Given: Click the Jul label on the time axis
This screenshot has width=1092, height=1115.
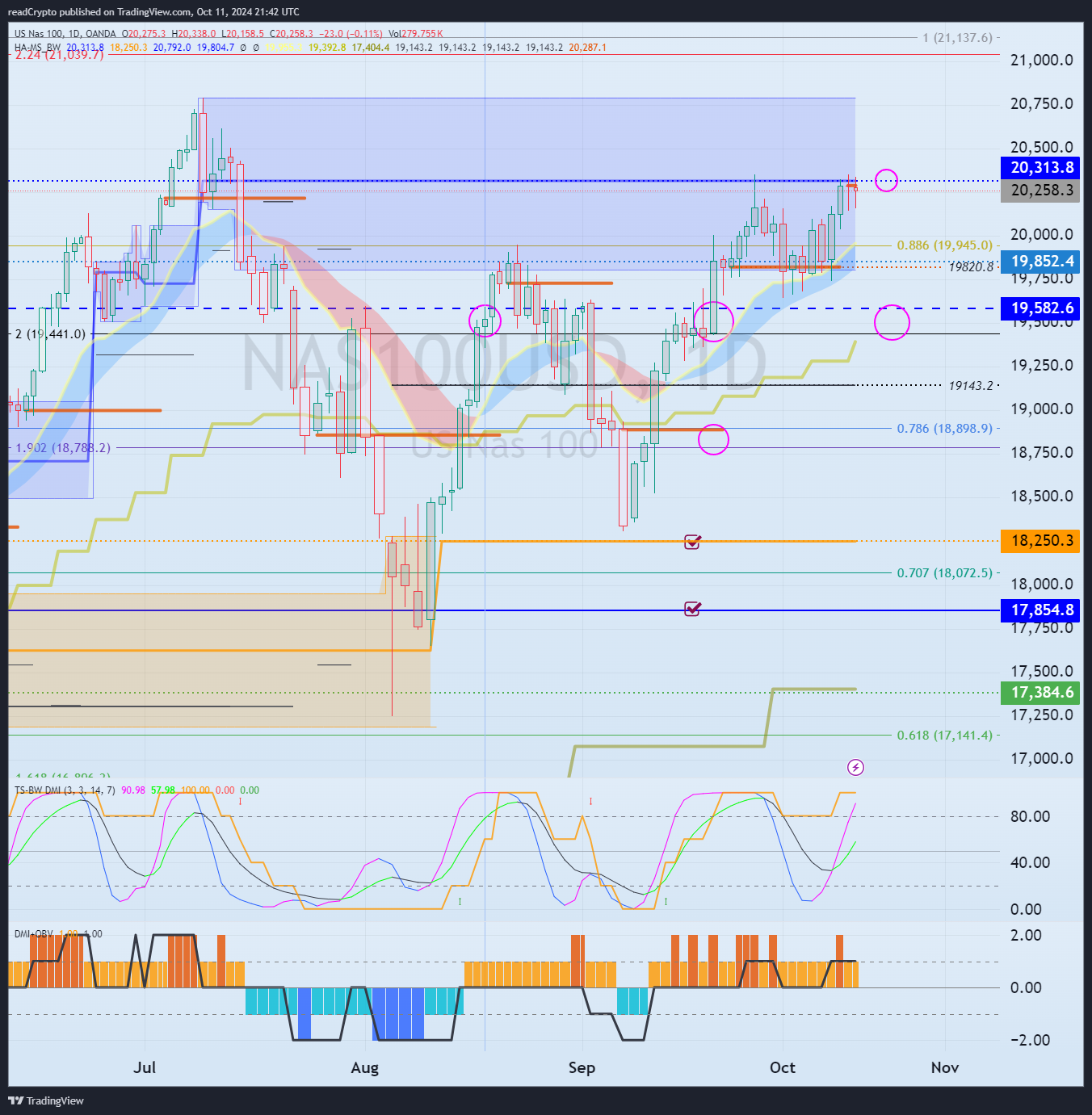Looking at the screenshot, I should (x=145, y=1067).
